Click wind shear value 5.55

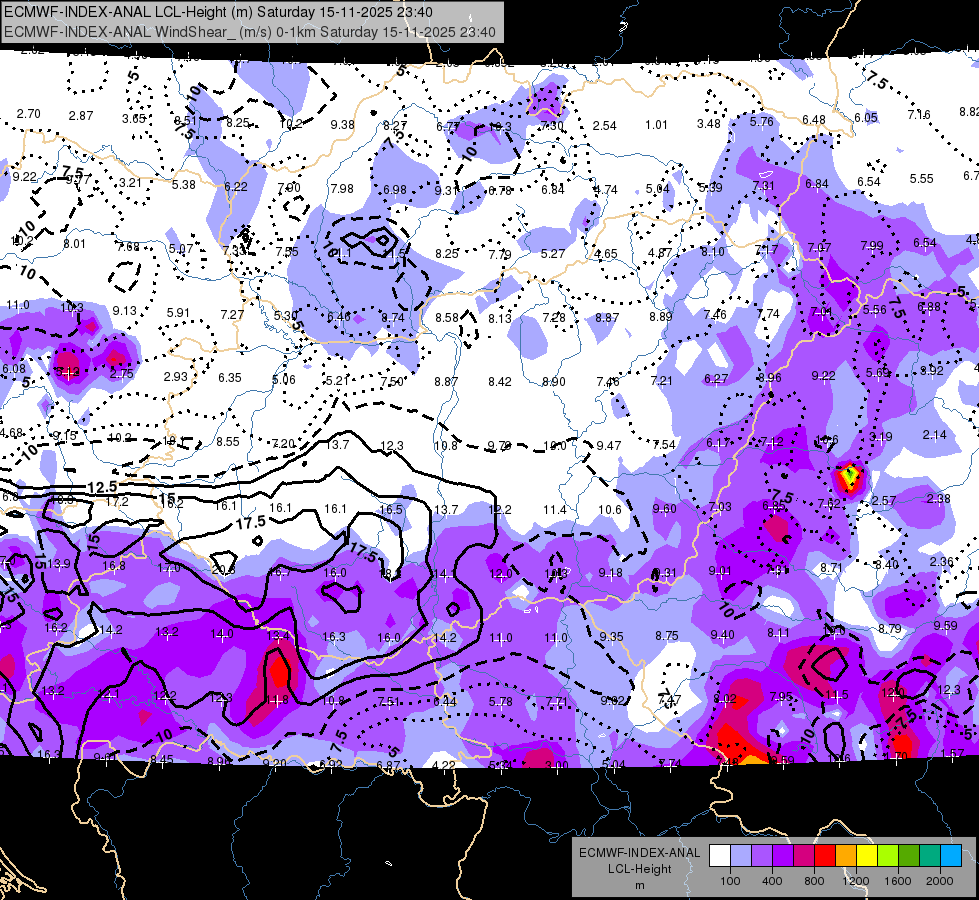click(922, 179)
